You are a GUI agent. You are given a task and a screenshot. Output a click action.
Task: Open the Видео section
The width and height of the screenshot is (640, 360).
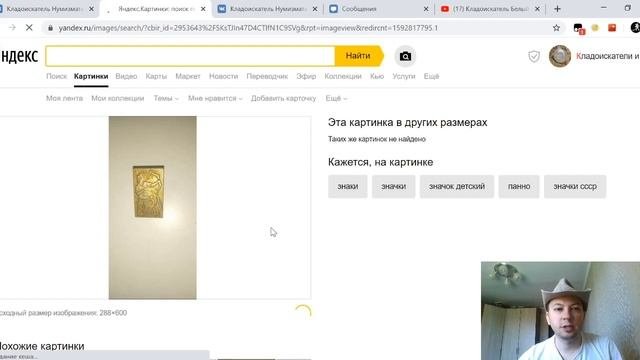(126, 76)
